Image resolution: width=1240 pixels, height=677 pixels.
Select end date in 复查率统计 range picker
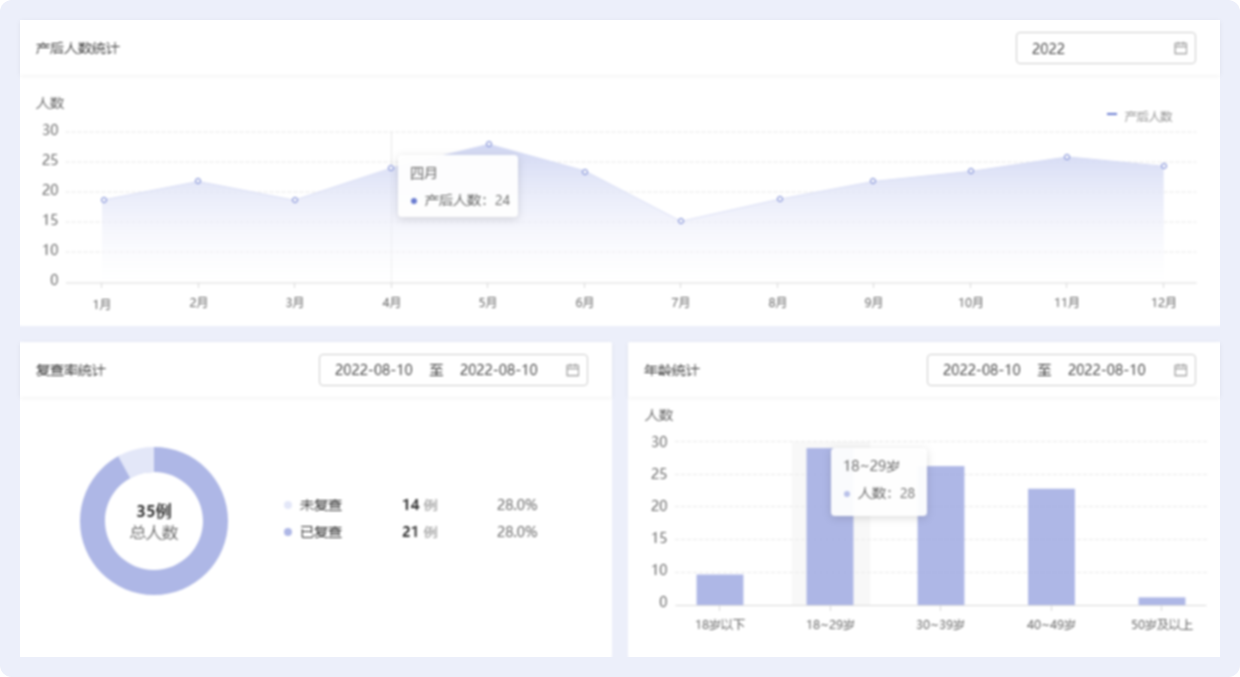tap(498, 370)
